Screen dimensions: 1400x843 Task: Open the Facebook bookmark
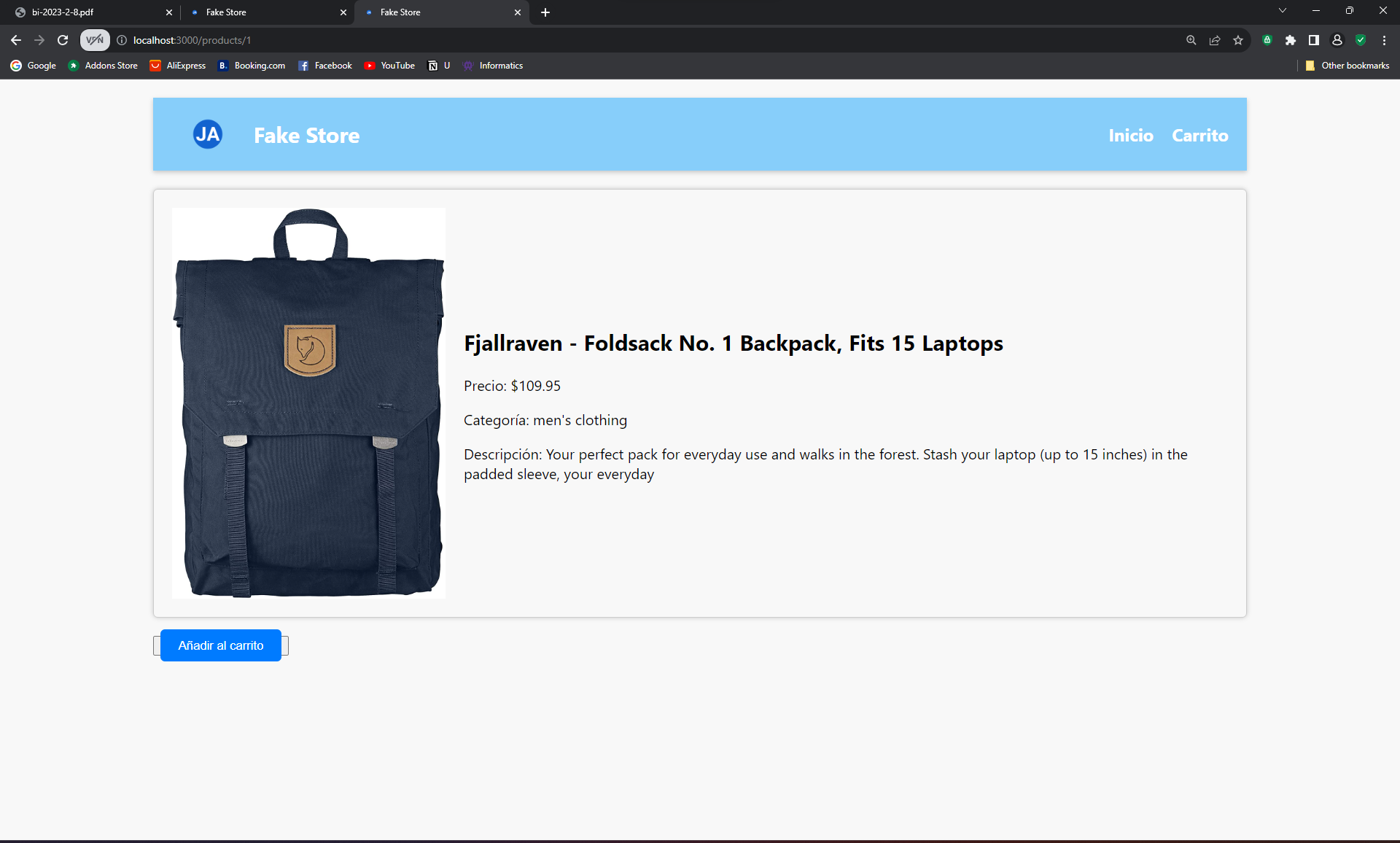pos(325,65)
